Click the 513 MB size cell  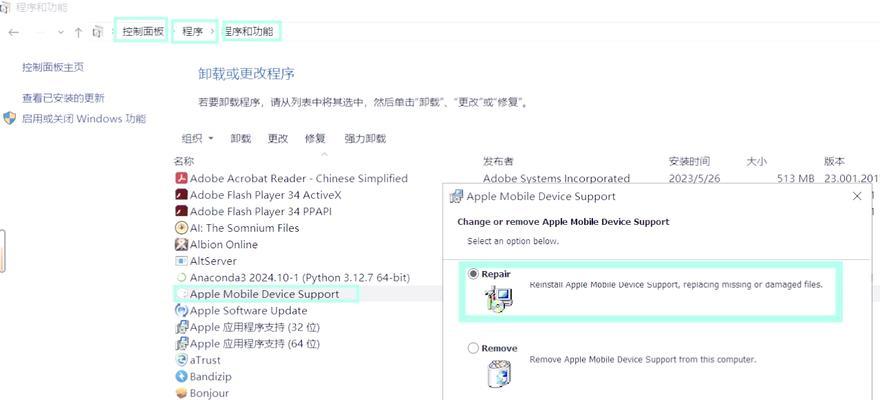point(796,178)
